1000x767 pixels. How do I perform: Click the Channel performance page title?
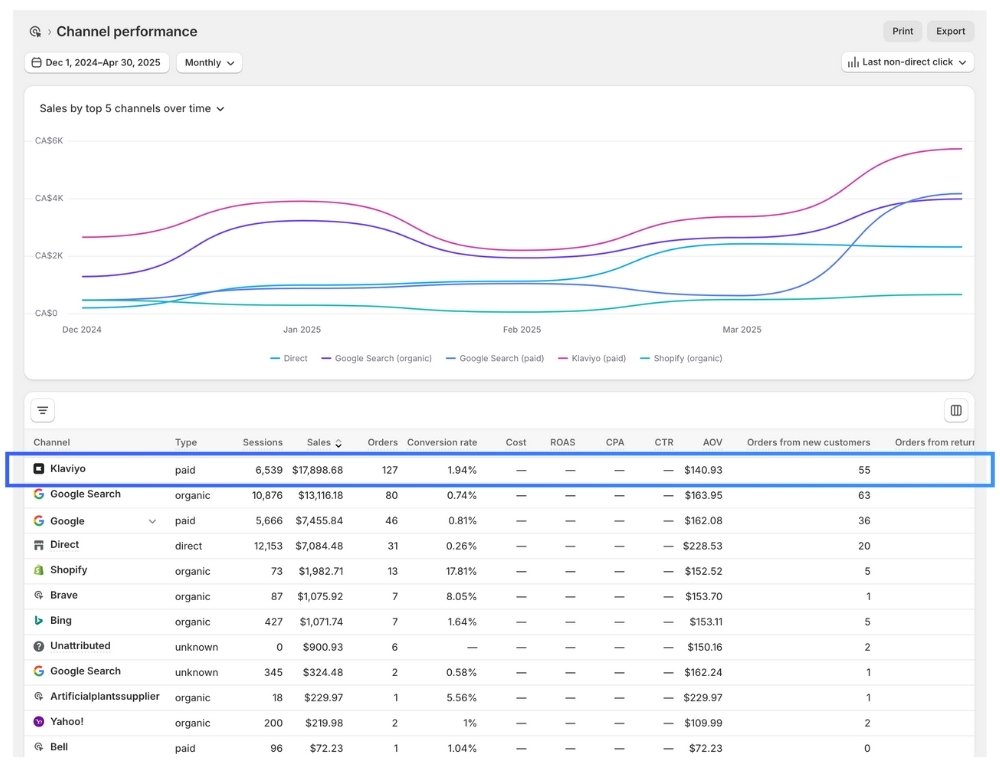pyautogui.click(x=127, y=31)
